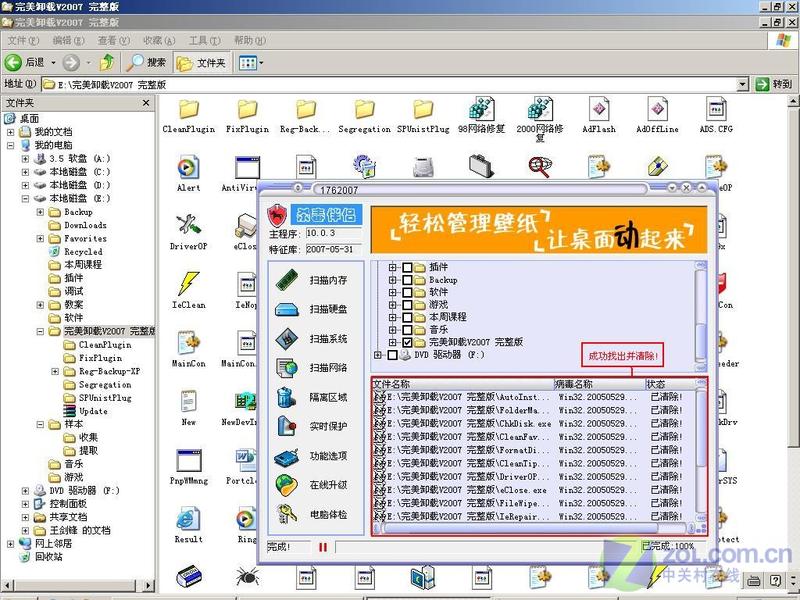Select the ChkDisk.exe result row
This screenshot has height=600, width=800.
pos(534,423)
